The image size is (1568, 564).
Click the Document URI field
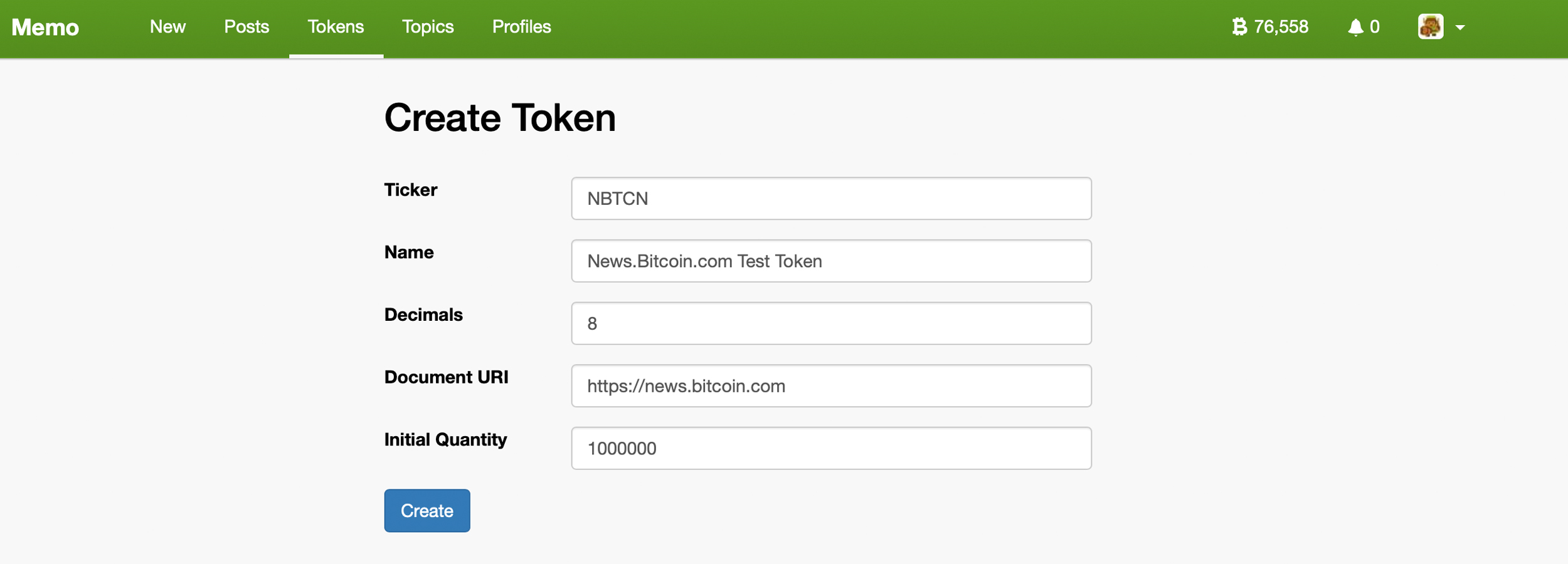(831, 386)
